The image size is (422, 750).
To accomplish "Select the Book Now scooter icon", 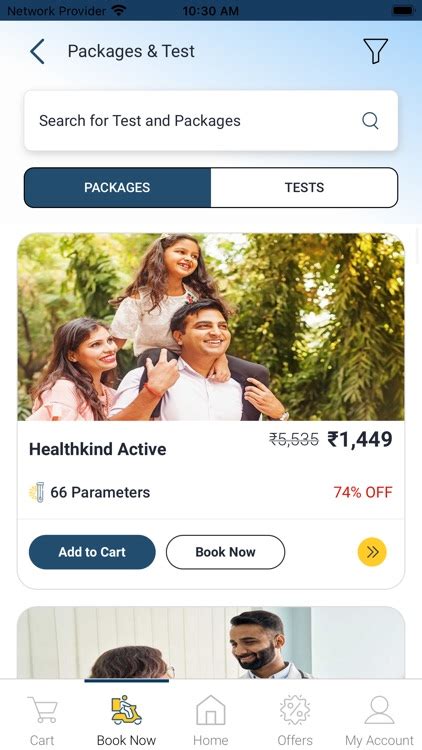I will click(126, 710).
